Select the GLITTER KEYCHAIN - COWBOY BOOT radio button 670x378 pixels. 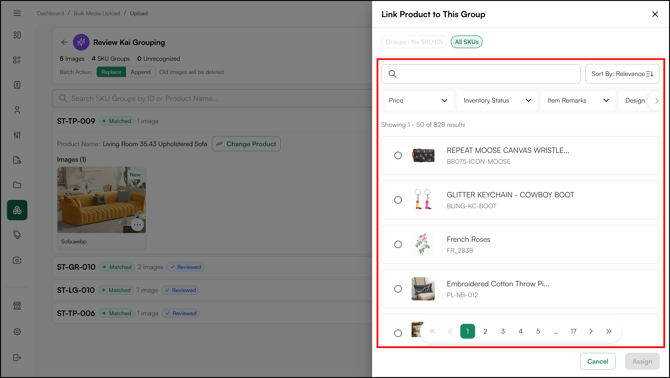[x=398, y=200]
